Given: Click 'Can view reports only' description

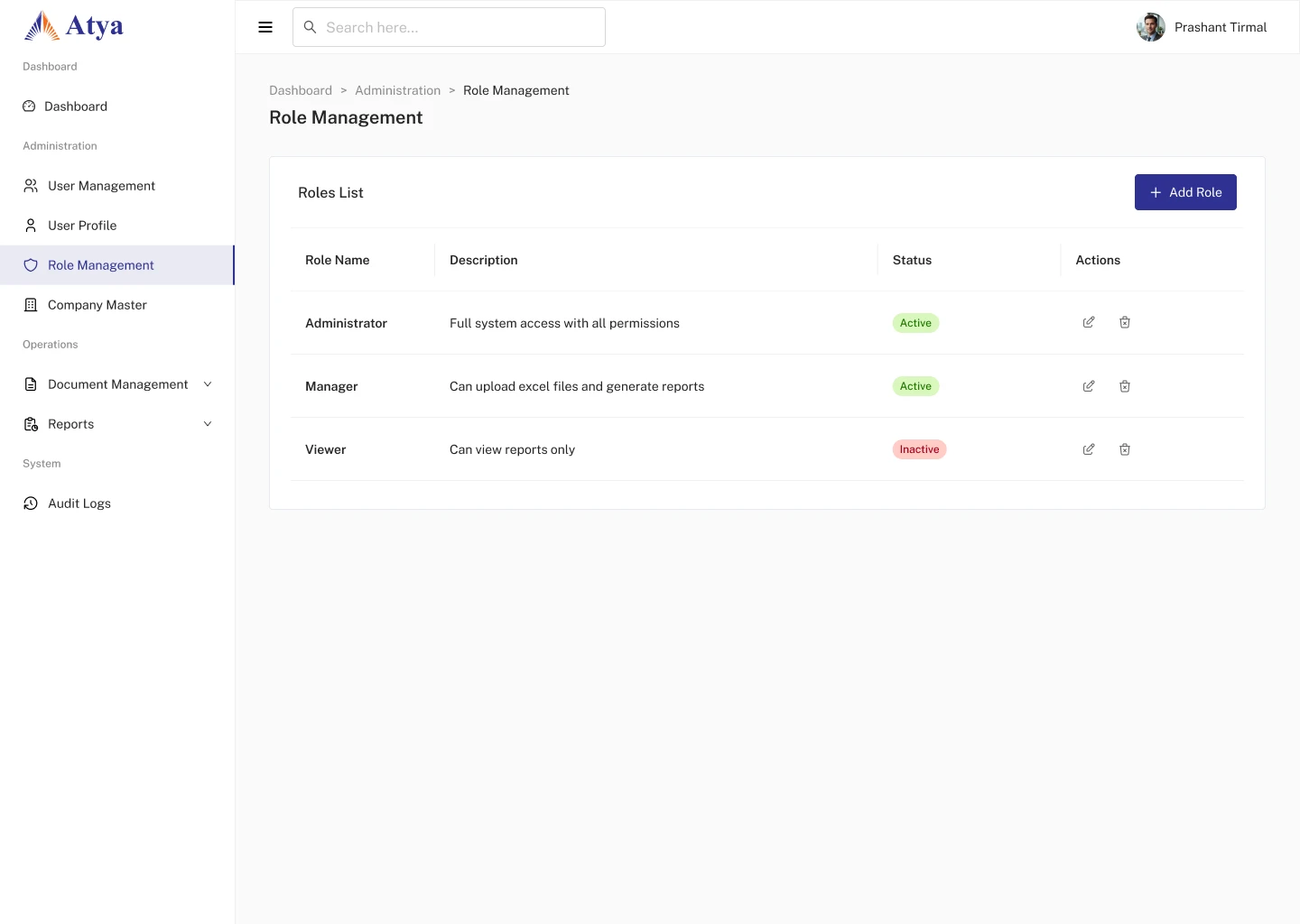Looking at the screenshot, I should coord(512,449).
